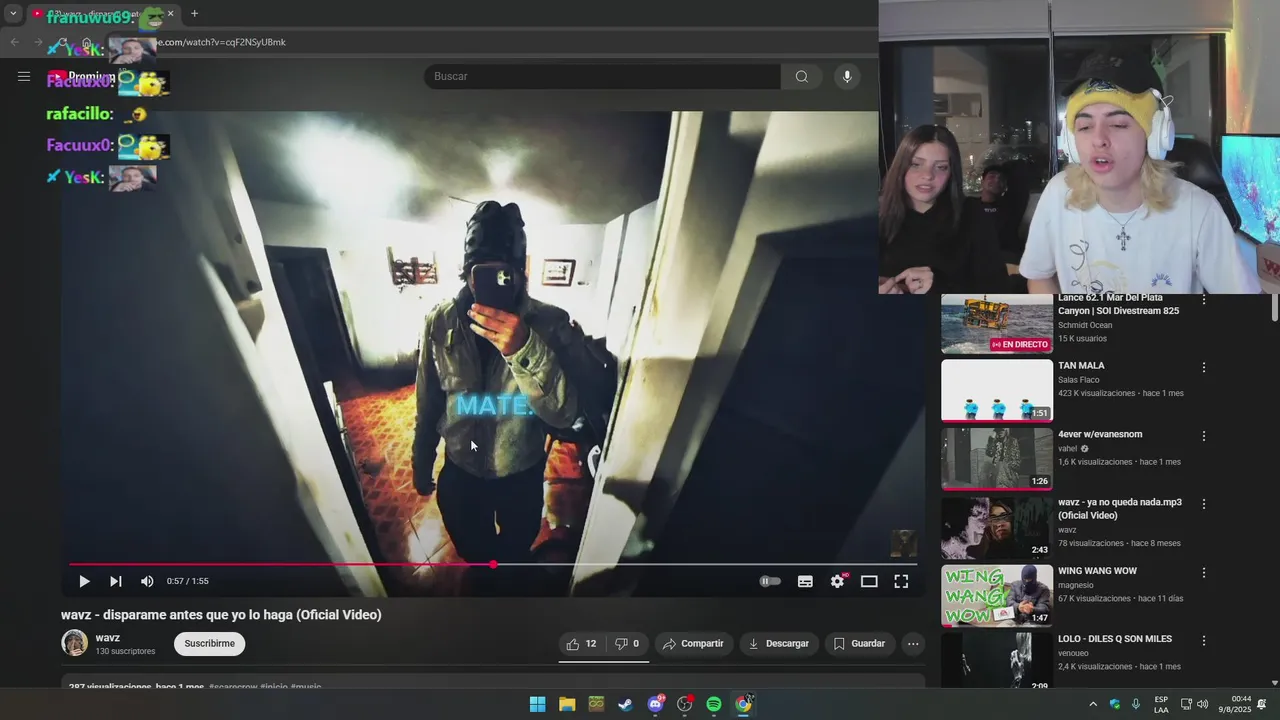The image size is (1280, 720).
Task: Open options menu for 4ever w/evanesnom
Action: click(1204, 436)
